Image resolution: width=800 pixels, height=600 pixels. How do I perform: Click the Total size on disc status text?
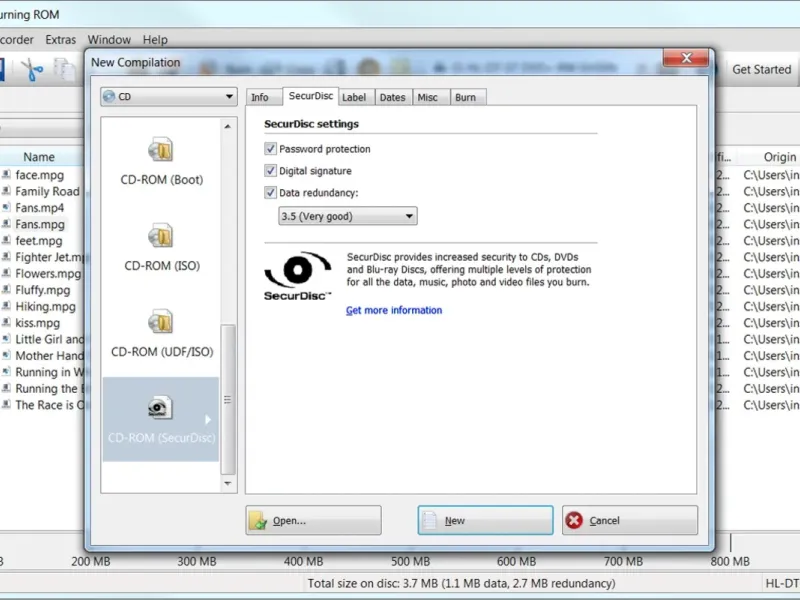click(461, 583)
